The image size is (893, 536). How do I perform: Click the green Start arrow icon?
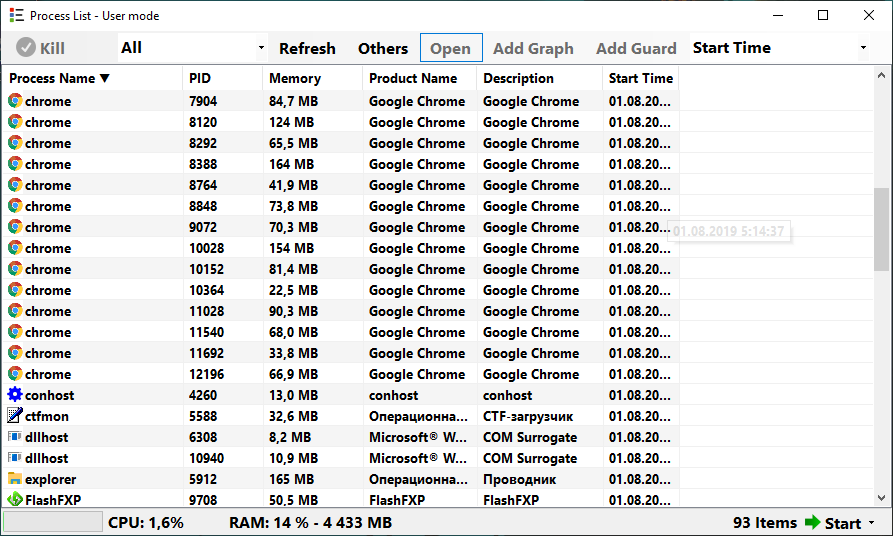pyautogui.click(x=812, y=522)
